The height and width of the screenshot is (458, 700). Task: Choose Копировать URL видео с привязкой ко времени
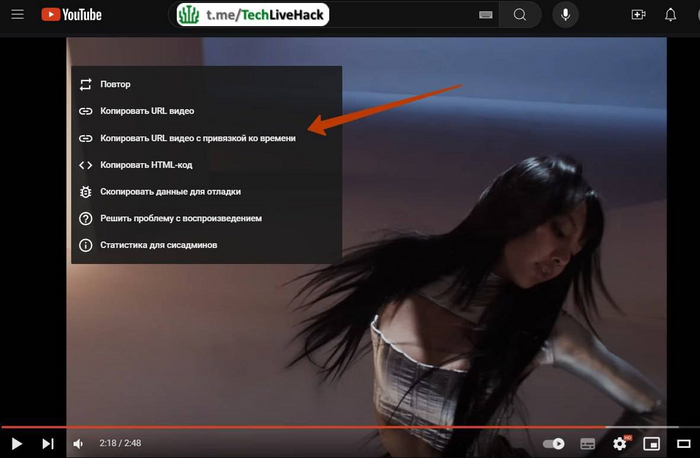[206, 138]
